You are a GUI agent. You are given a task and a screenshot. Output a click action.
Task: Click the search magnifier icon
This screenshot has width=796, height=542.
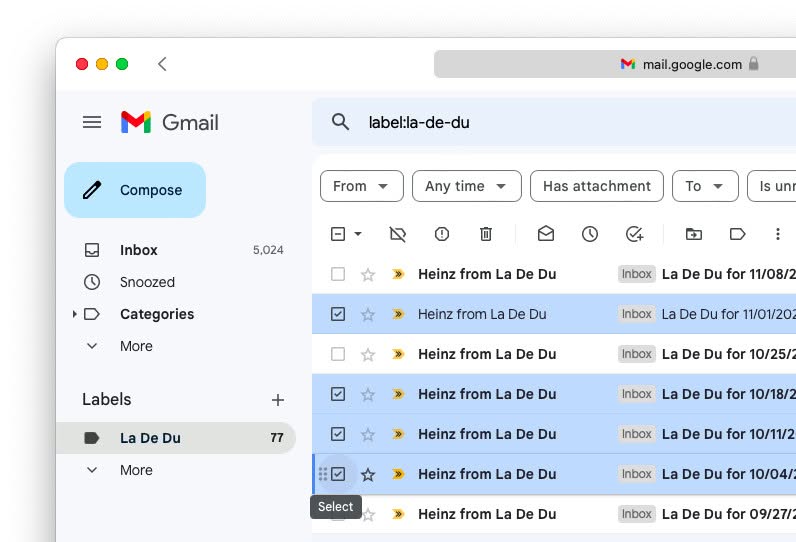340,122
